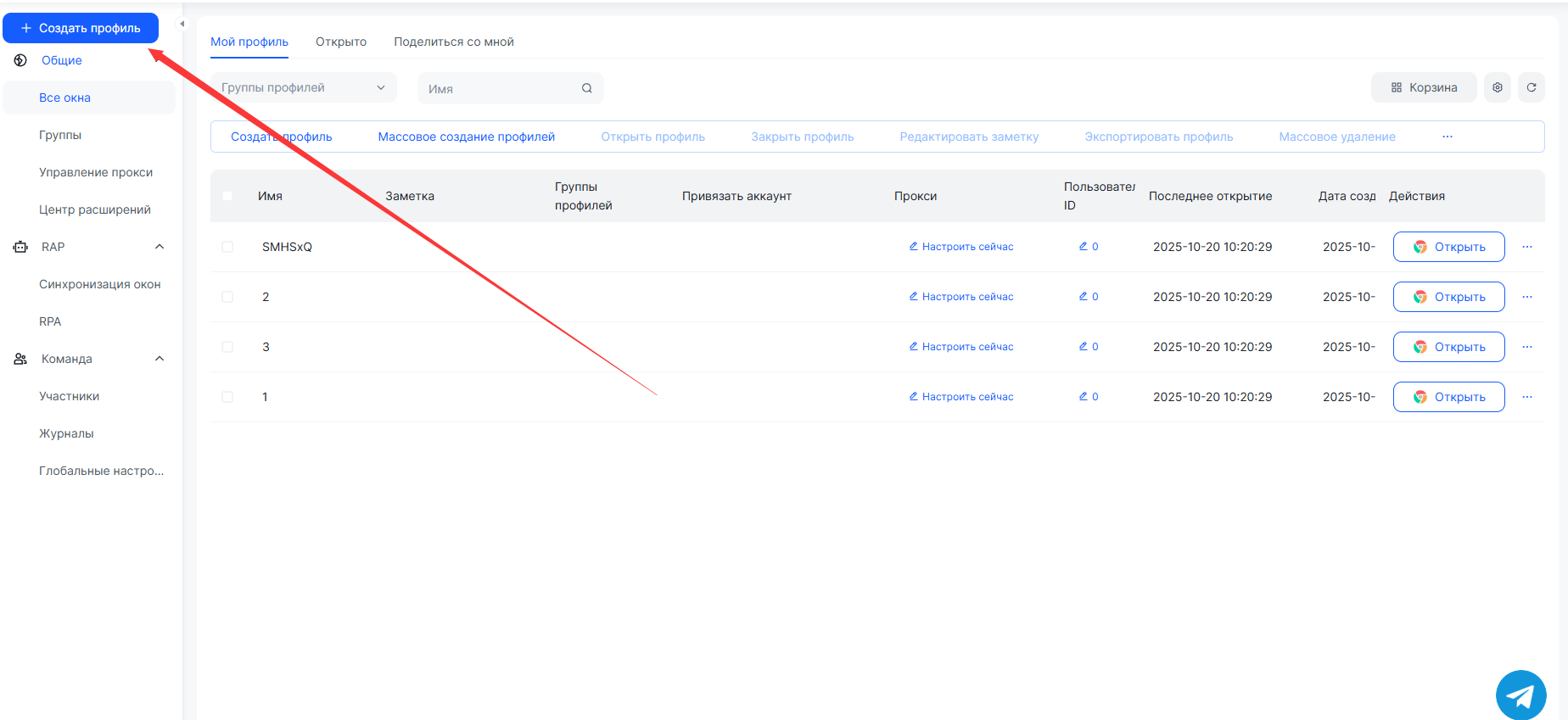This screenshot has width=1568, height=720.
Task: Open the Группы профилей dropdown
Action: coord(303,87)
